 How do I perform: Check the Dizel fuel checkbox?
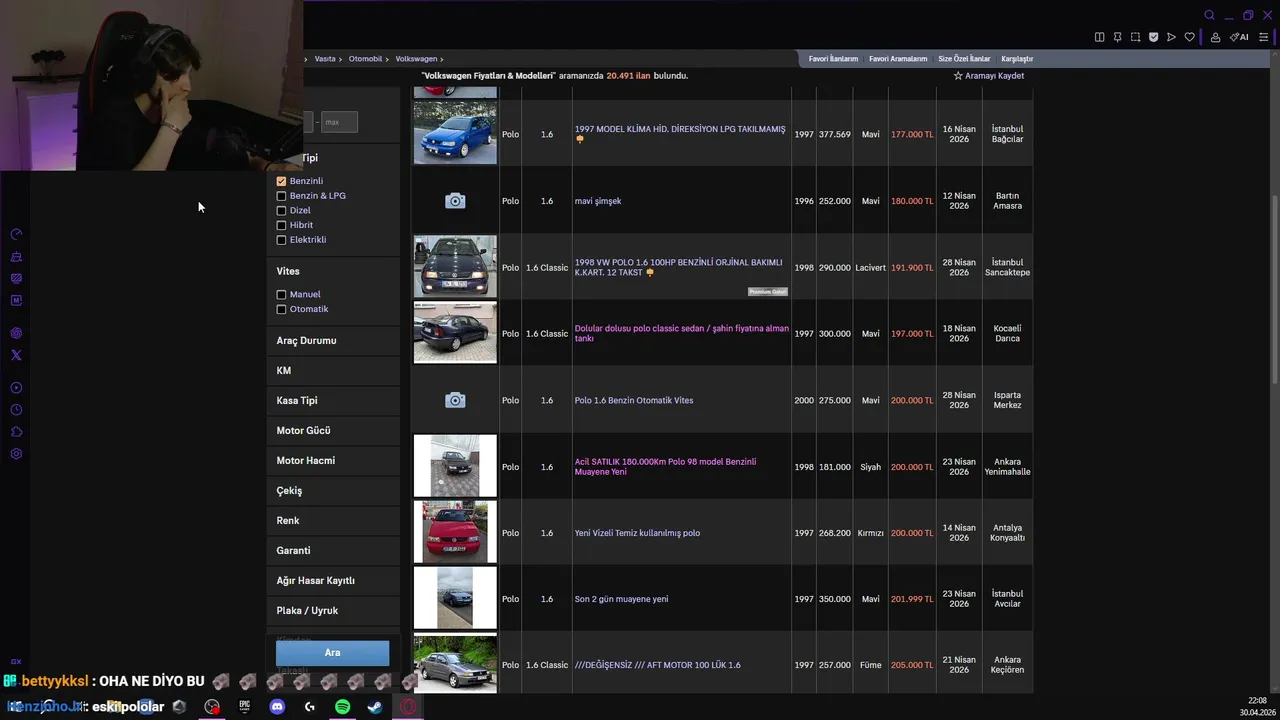point(281,211)
